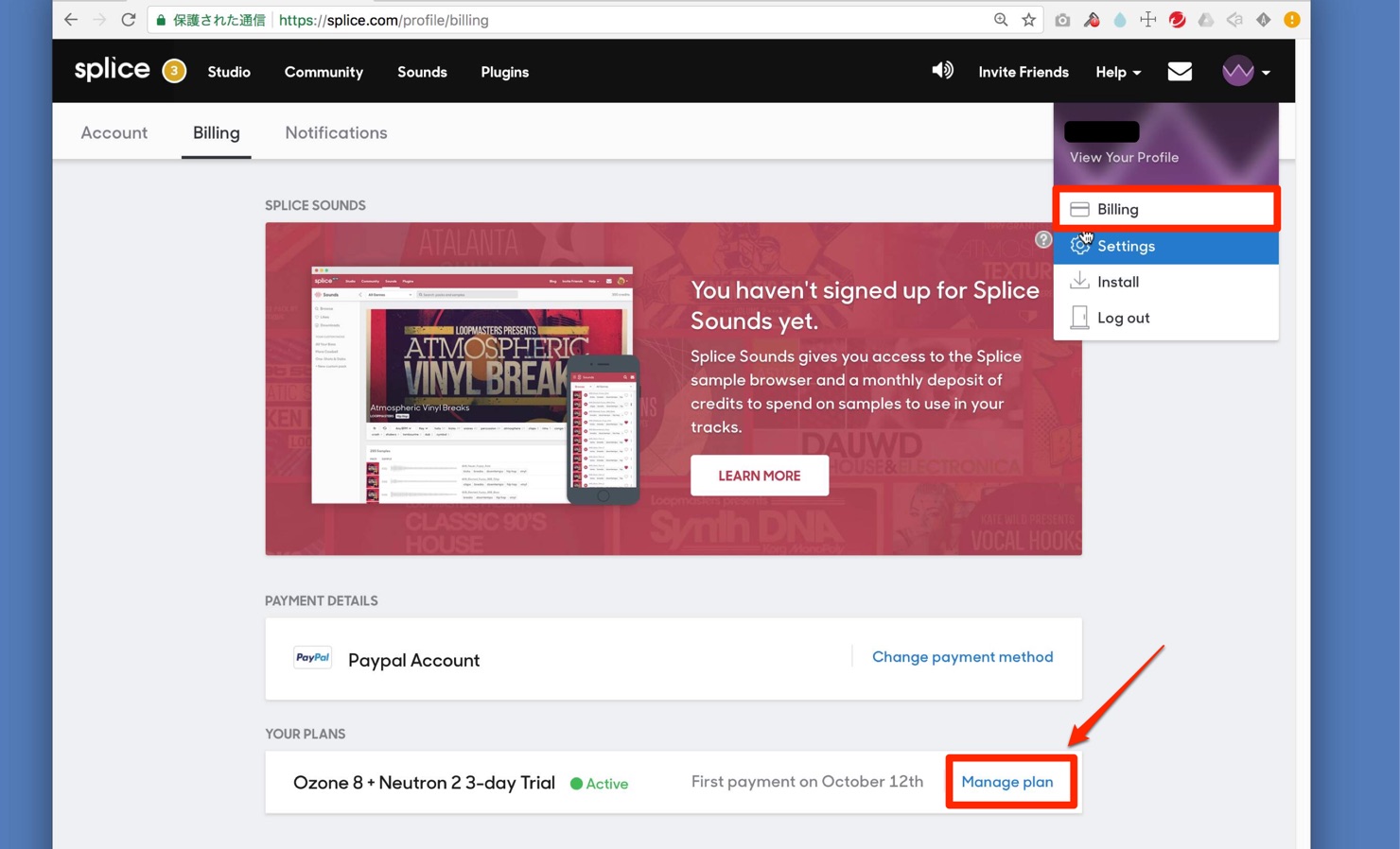
Task: Open the user avatar menu
Action: click(x=1246, y=71)
